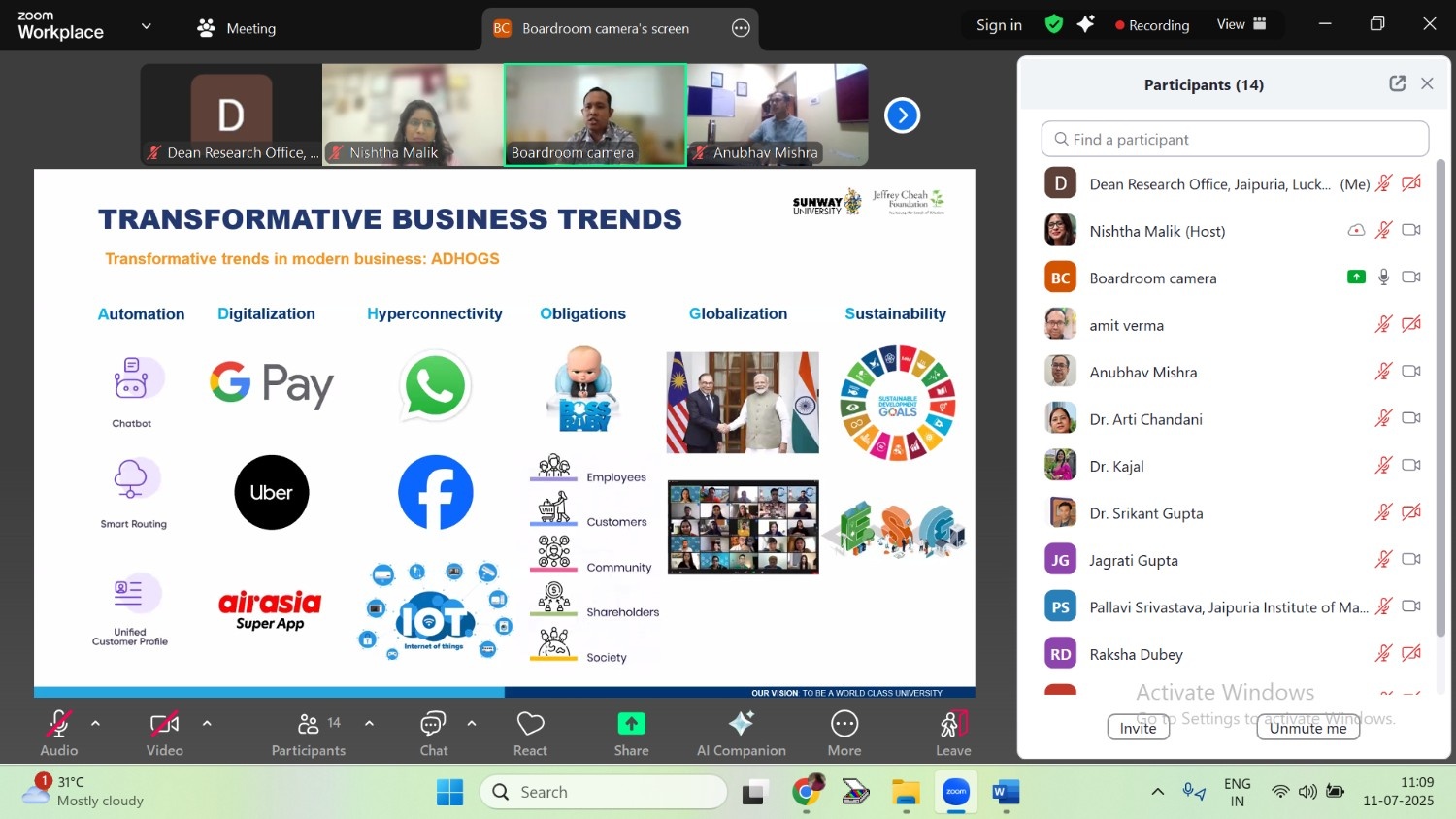This screenshot has height=819, width=1456.
Task: Open the Participants list from the toolbar
Action: [309, 734]
